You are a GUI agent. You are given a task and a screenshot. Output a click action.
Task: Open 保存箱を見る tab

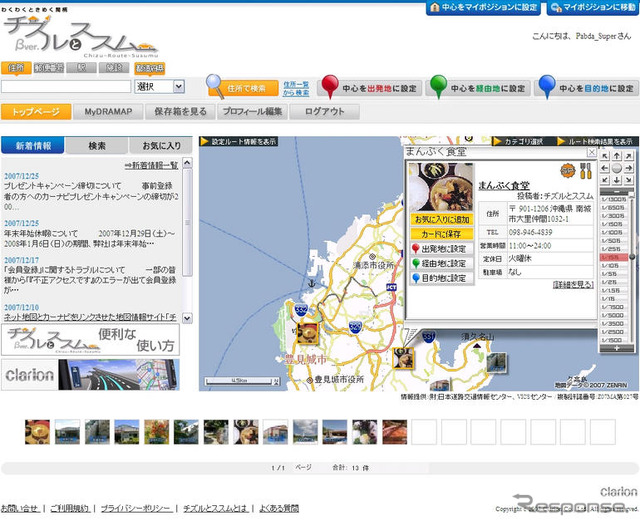[180, 112]
